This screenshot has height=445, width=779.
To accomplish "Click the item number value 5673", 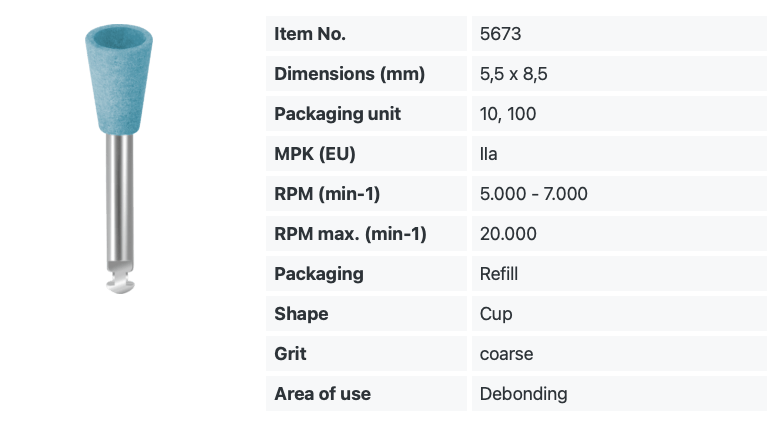I will click(500, 34).
